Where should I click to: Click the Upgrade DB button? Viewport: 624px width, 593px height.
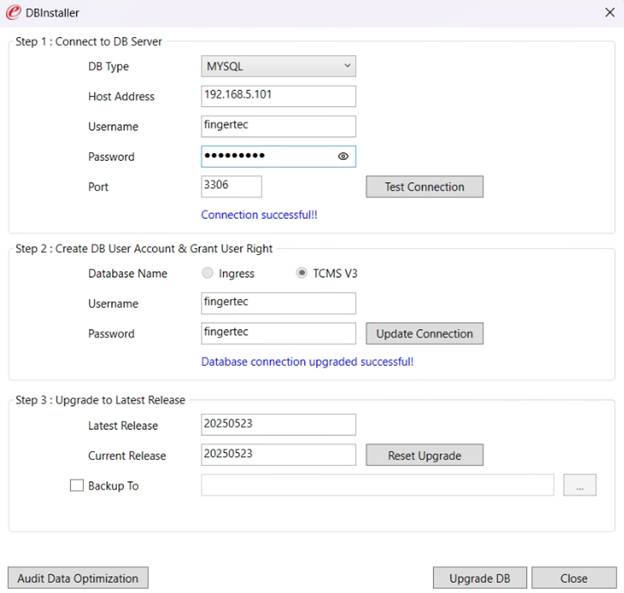coord(480,578)
